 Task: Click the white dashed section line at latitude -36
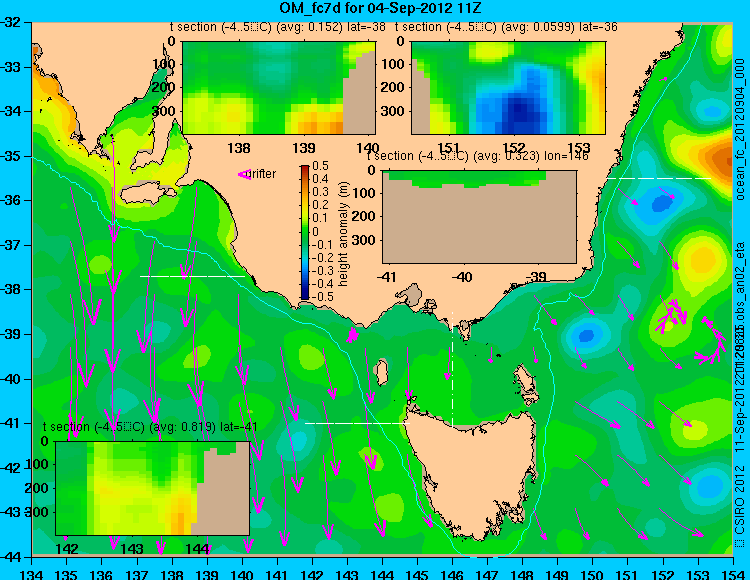coord(659,178)
